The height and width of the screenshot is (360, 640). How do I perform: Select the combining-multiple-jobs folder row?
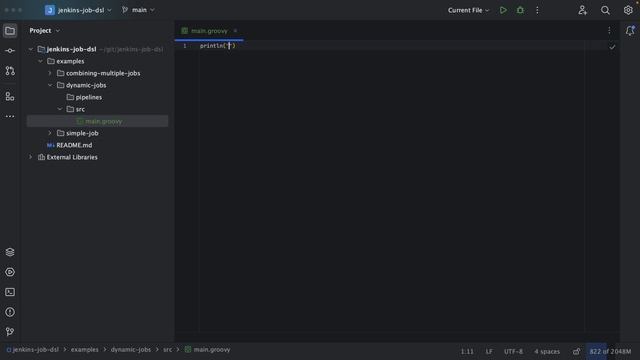tap(98, 73)
